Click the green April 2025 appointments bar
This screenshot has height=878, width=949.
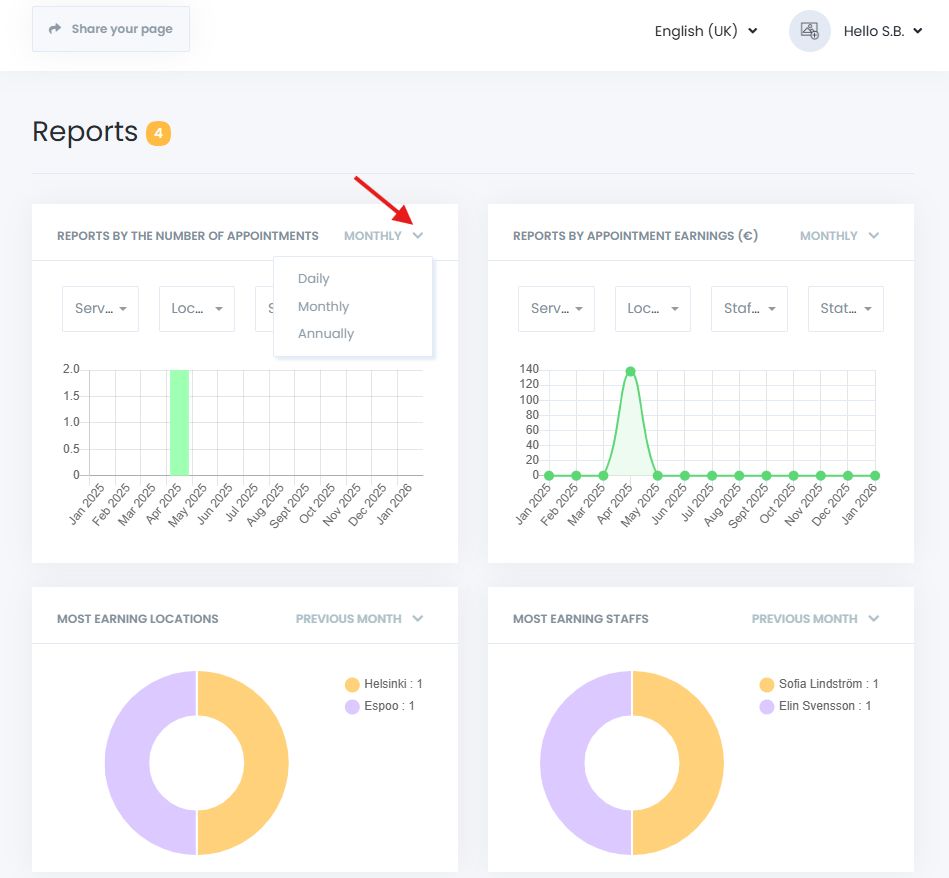tap(179, 422)
